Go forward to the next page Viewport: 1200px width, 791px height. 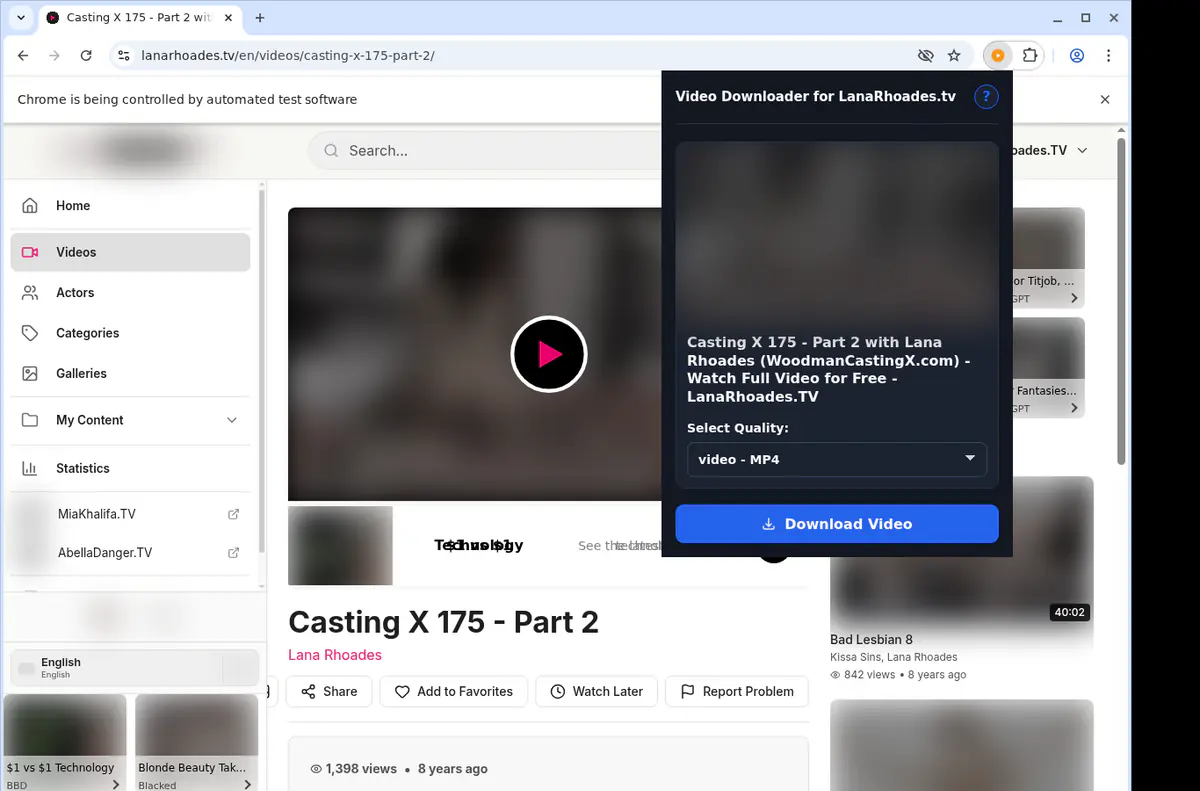(x=54, y=56)
